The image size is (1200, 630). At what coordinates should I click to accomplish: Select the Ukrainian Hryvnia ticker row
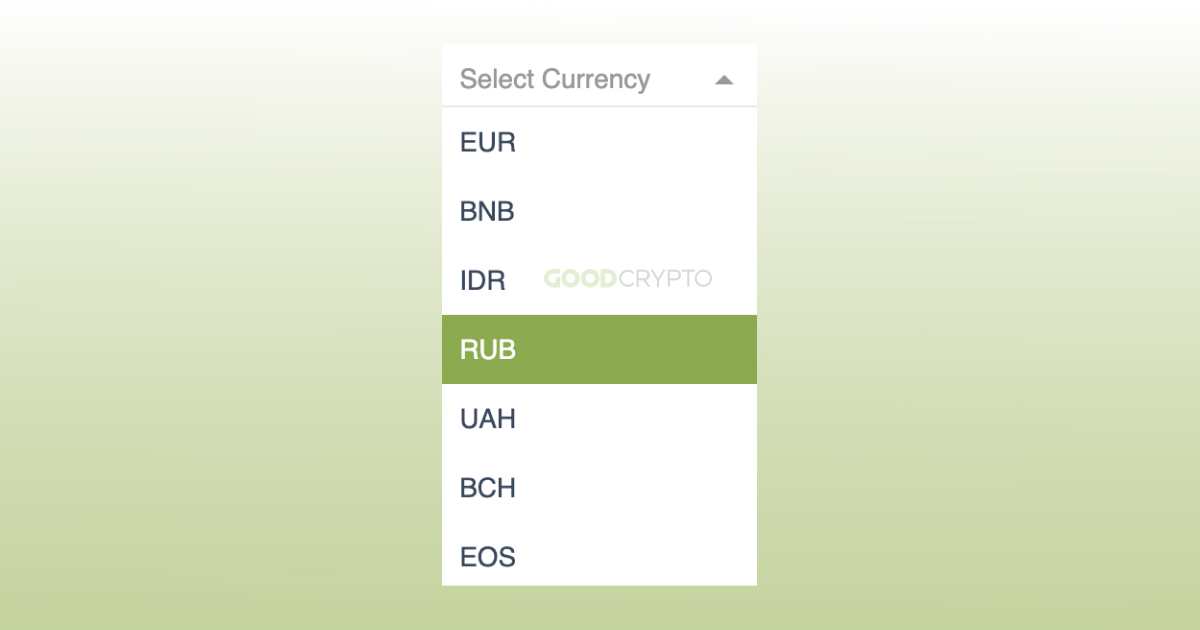(x=598, y=419)
